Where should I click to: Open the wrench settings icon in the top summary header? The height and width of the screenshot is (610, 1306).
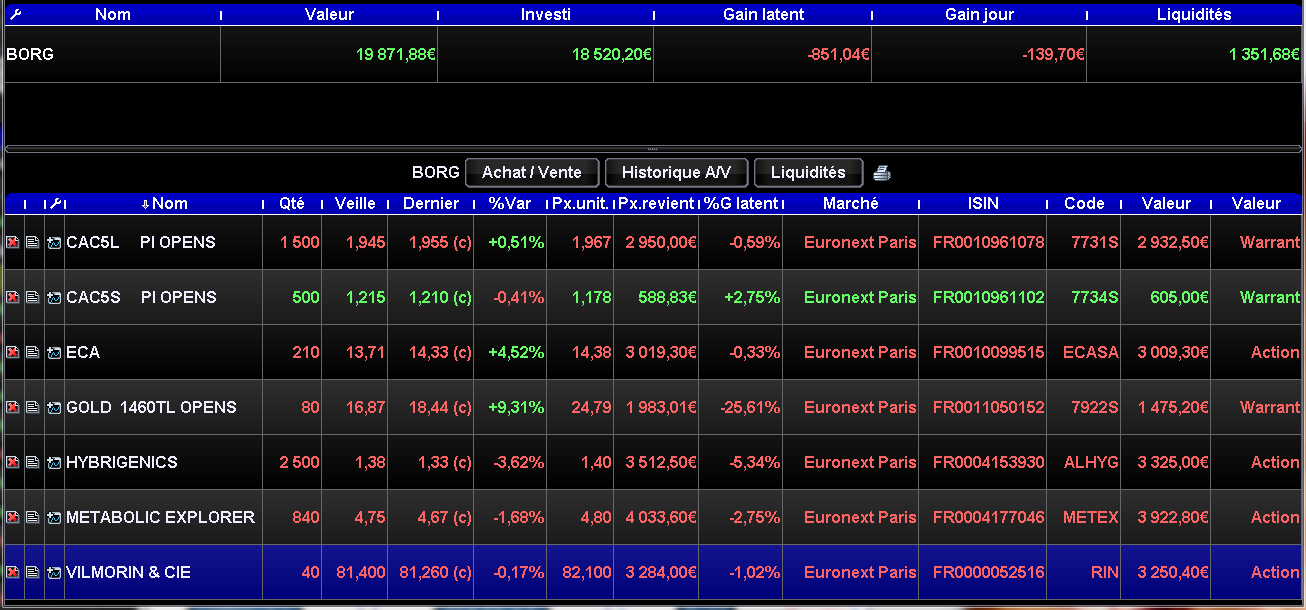click(14, 15)
